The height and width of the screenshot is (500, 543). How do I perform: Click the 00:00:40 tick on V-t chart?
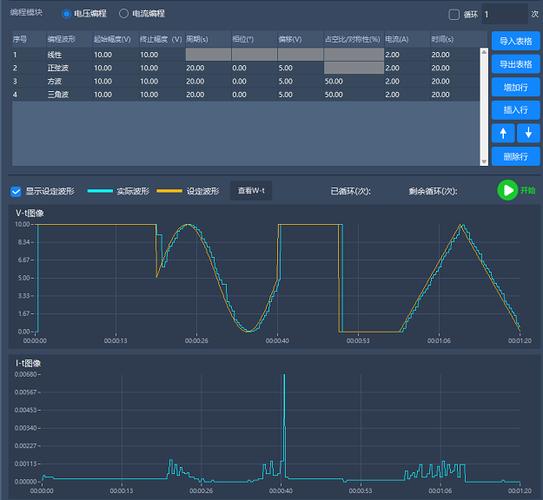tap(277, 341)
